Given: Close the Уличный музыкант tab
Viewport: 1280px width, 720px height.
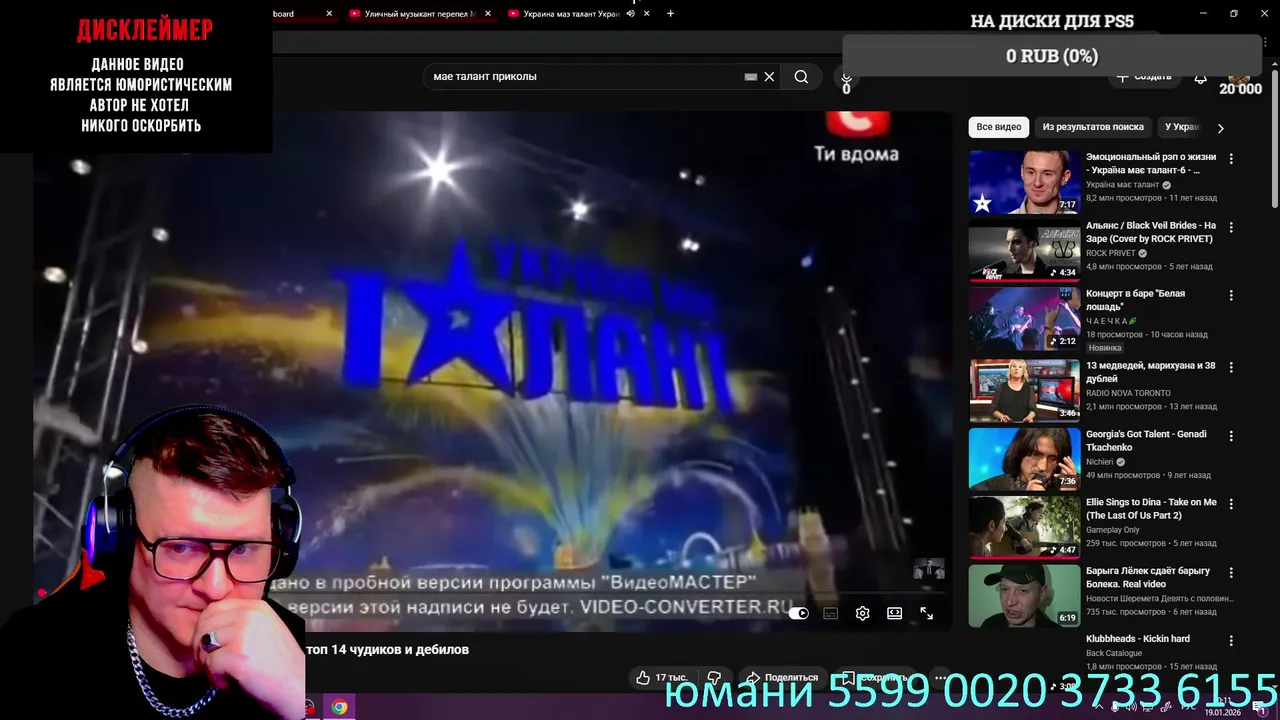Looking at the screenshot, I should [x=489, y=14].
